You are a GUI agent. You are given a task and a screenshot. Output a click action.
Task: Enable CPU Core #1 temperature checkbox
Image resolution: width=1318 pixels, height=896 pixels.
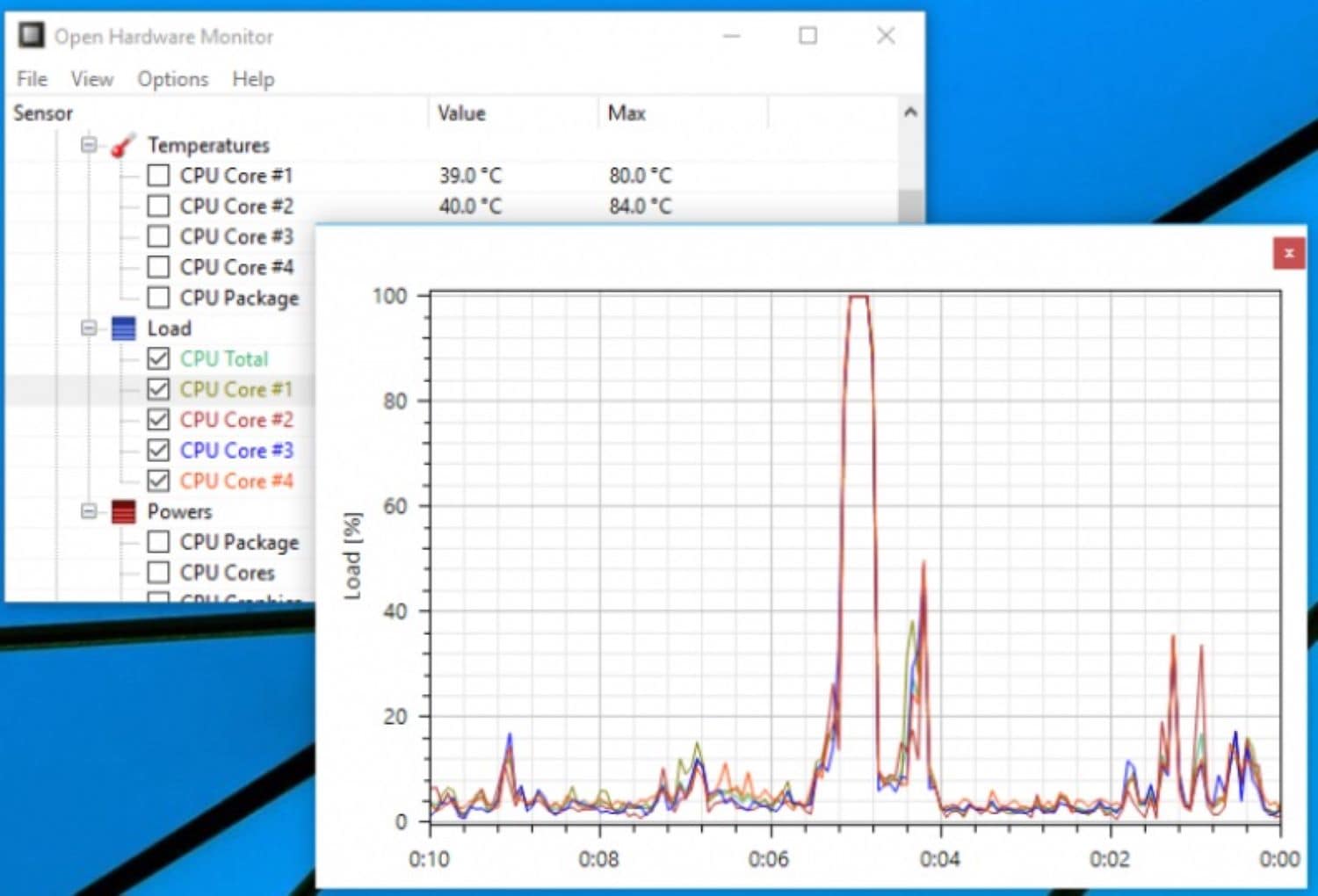pos(158,176)
